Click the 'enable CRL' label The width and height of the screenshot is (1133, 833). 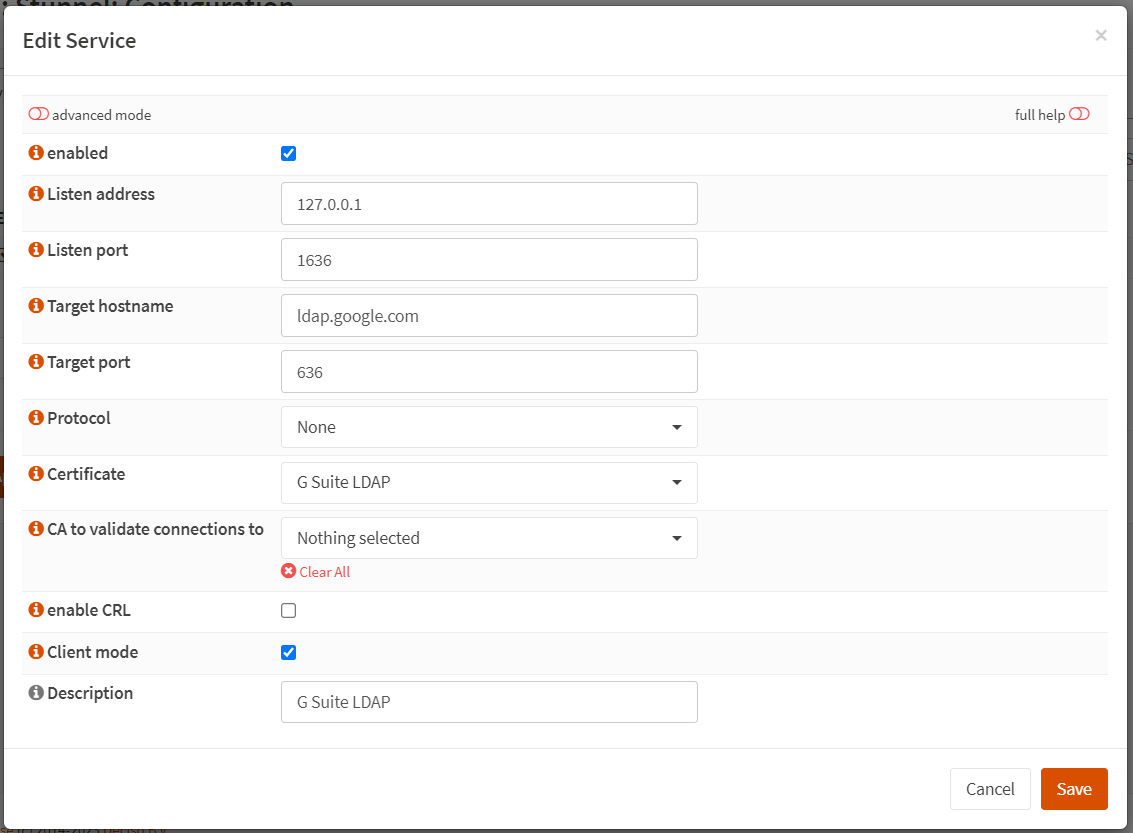click(89, 610)
